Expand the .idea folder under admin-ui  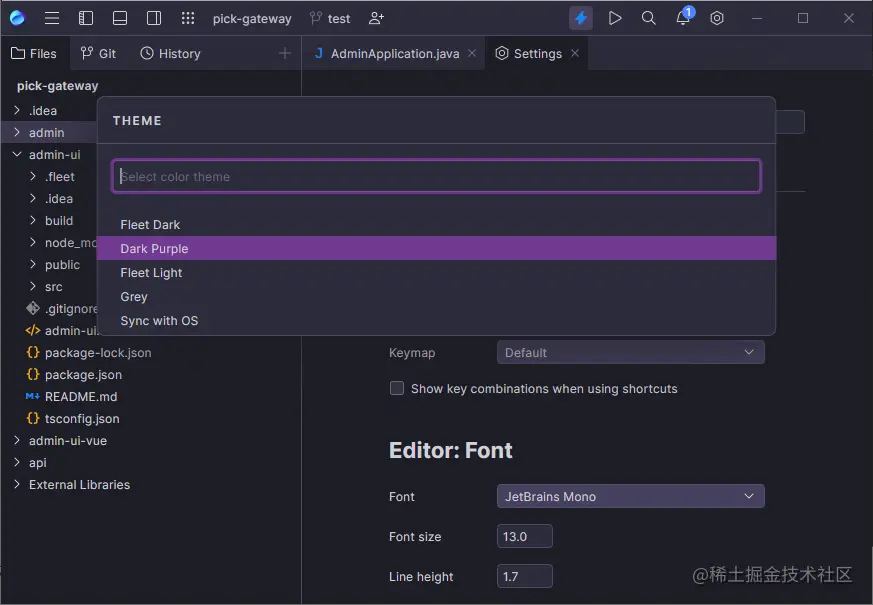point(33,198)
